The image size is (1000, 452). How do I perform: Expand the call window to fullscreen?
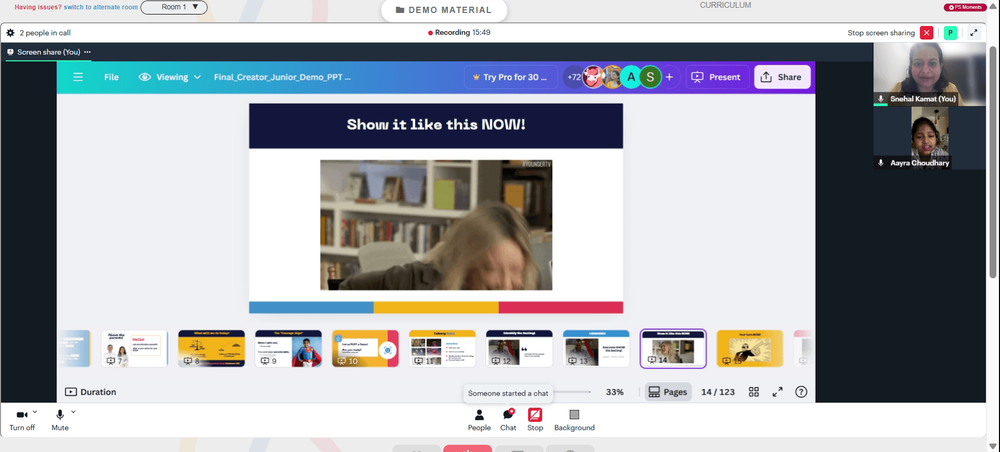tap(974, 33)
